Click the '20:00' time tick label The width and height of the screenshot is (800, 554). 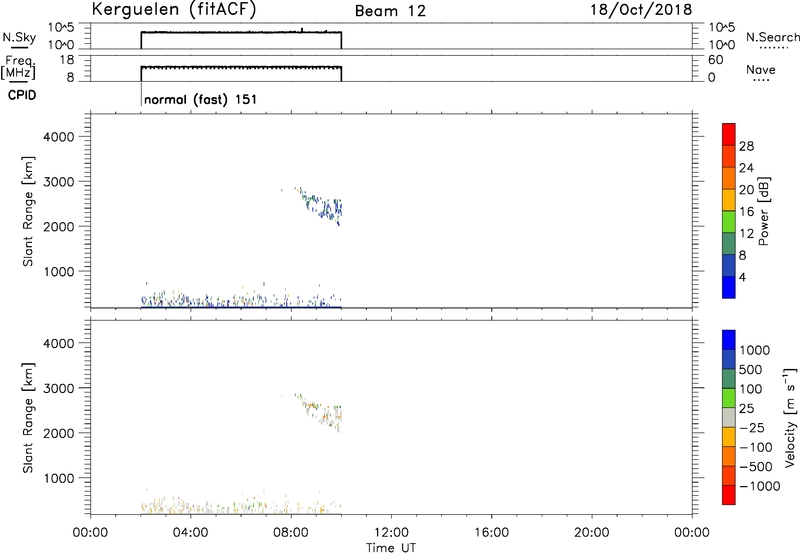591,533
